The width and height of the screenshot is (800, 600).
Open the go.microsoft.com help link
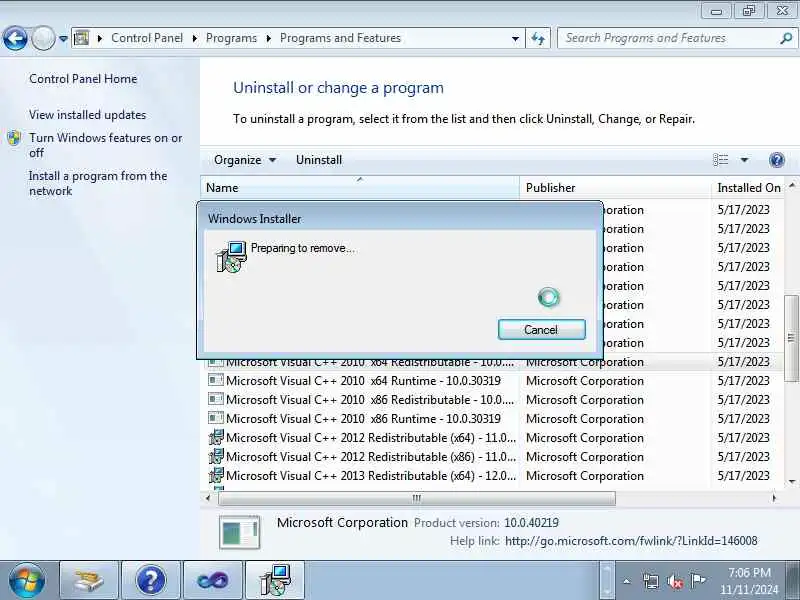click(x=631, y=541)
